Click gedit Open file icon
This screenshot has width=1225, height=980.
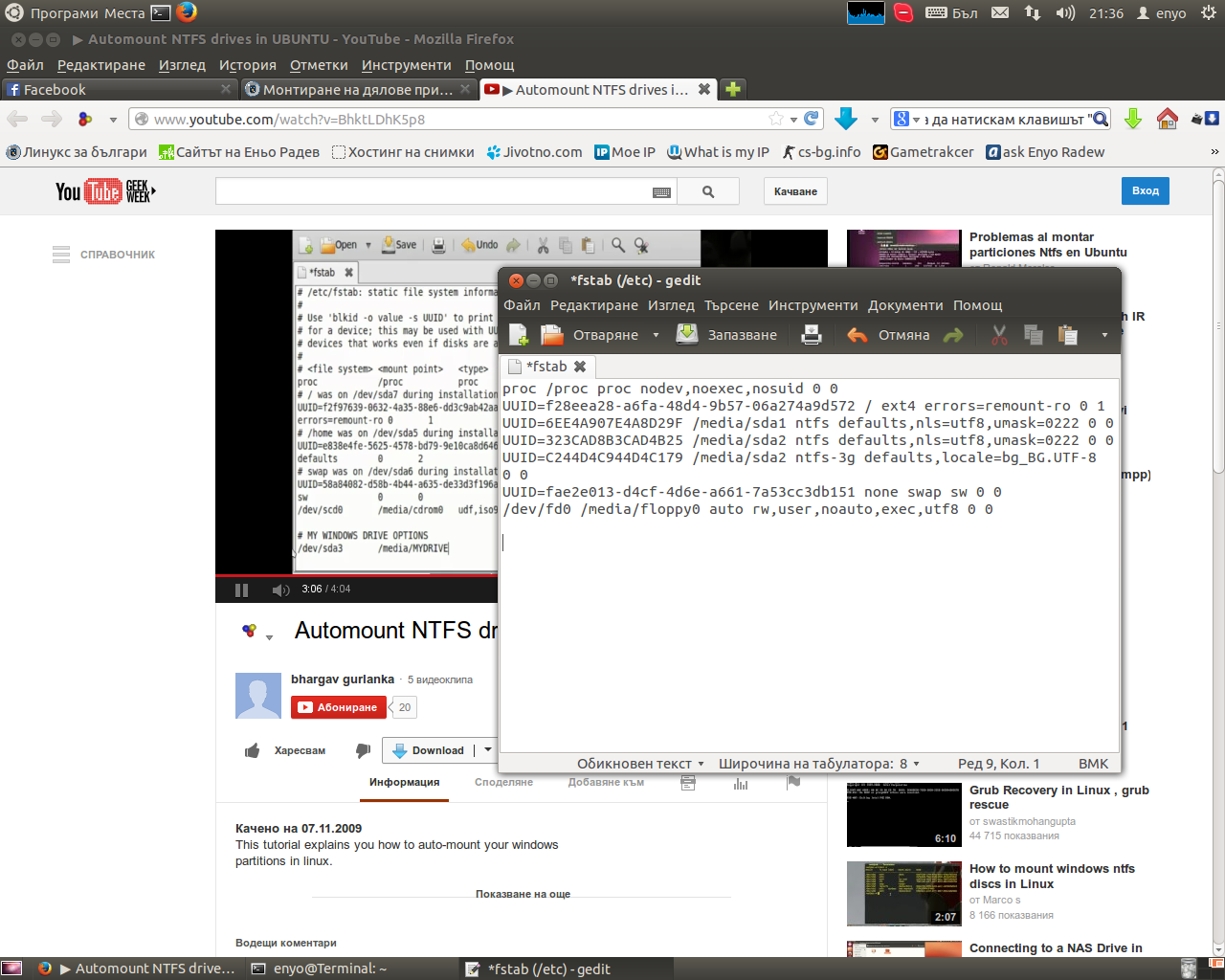(552, 335)
